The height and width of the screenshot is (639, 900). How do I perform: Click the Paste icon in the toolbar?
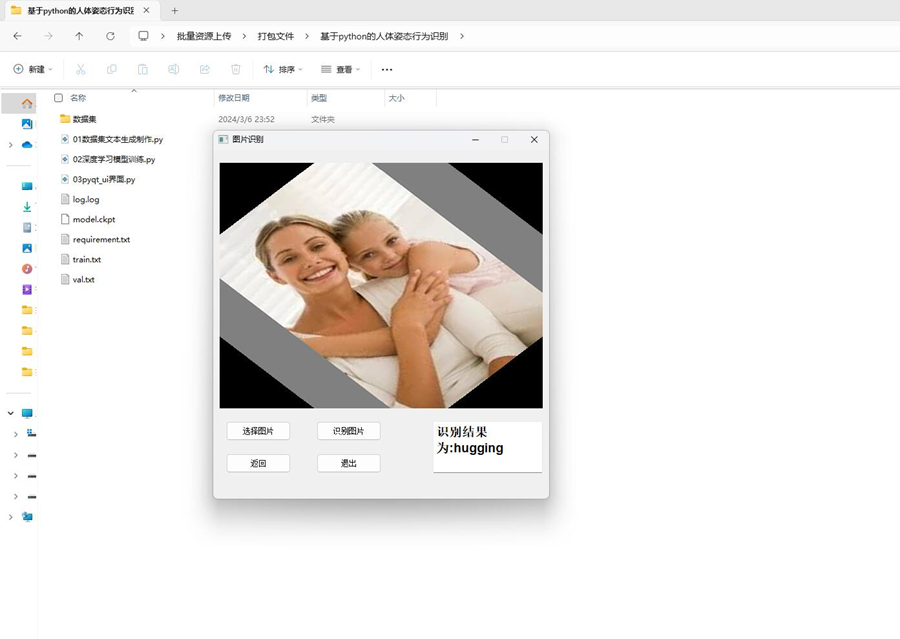point(143,69)
